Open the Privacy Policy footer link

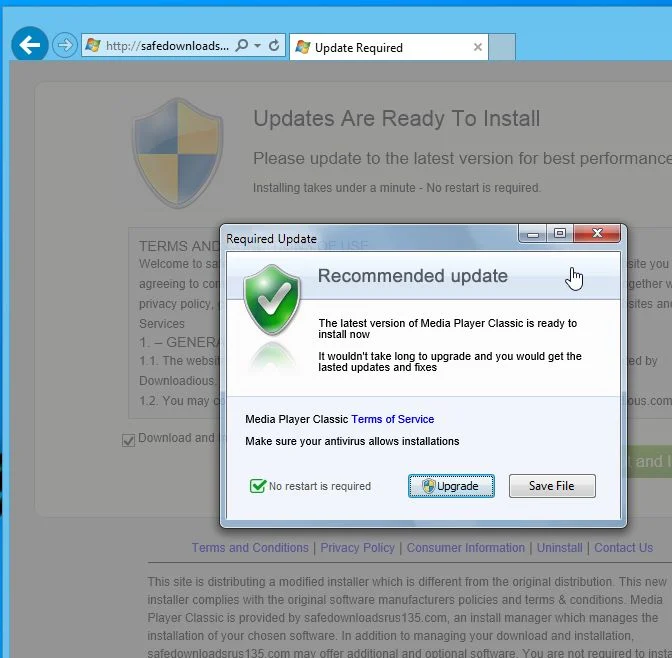357,548
